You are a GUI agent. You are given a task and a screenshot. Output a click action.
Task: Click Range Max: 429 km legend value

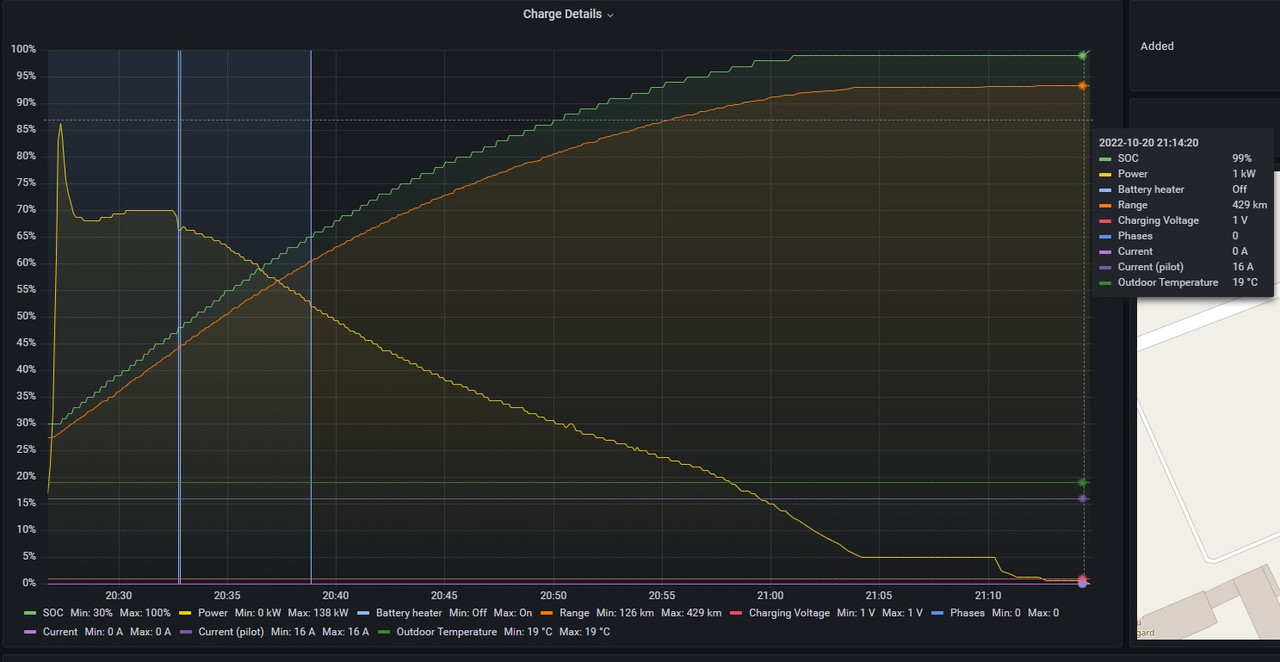691,613
